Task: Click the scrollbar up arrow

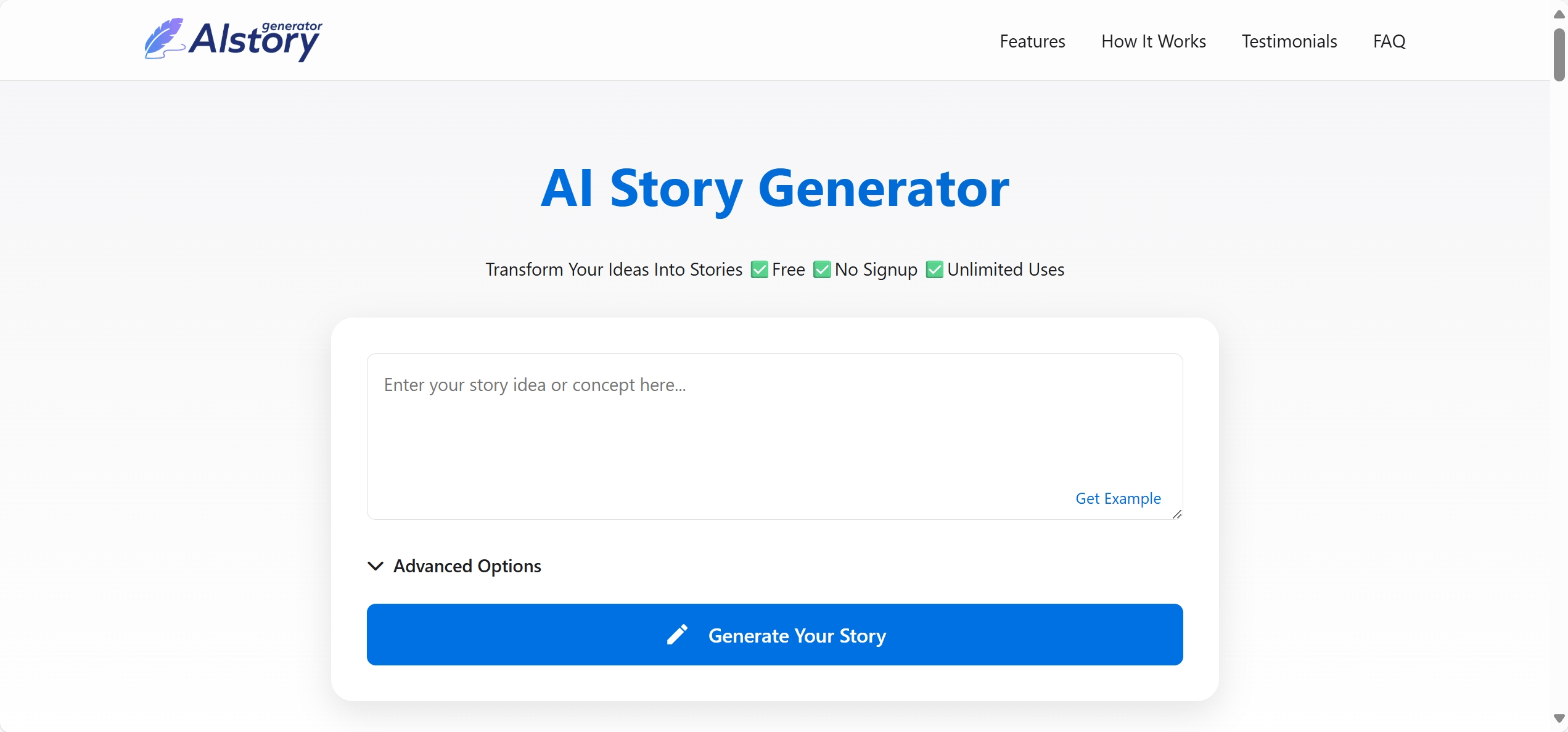Action: tap(1559, 14)
